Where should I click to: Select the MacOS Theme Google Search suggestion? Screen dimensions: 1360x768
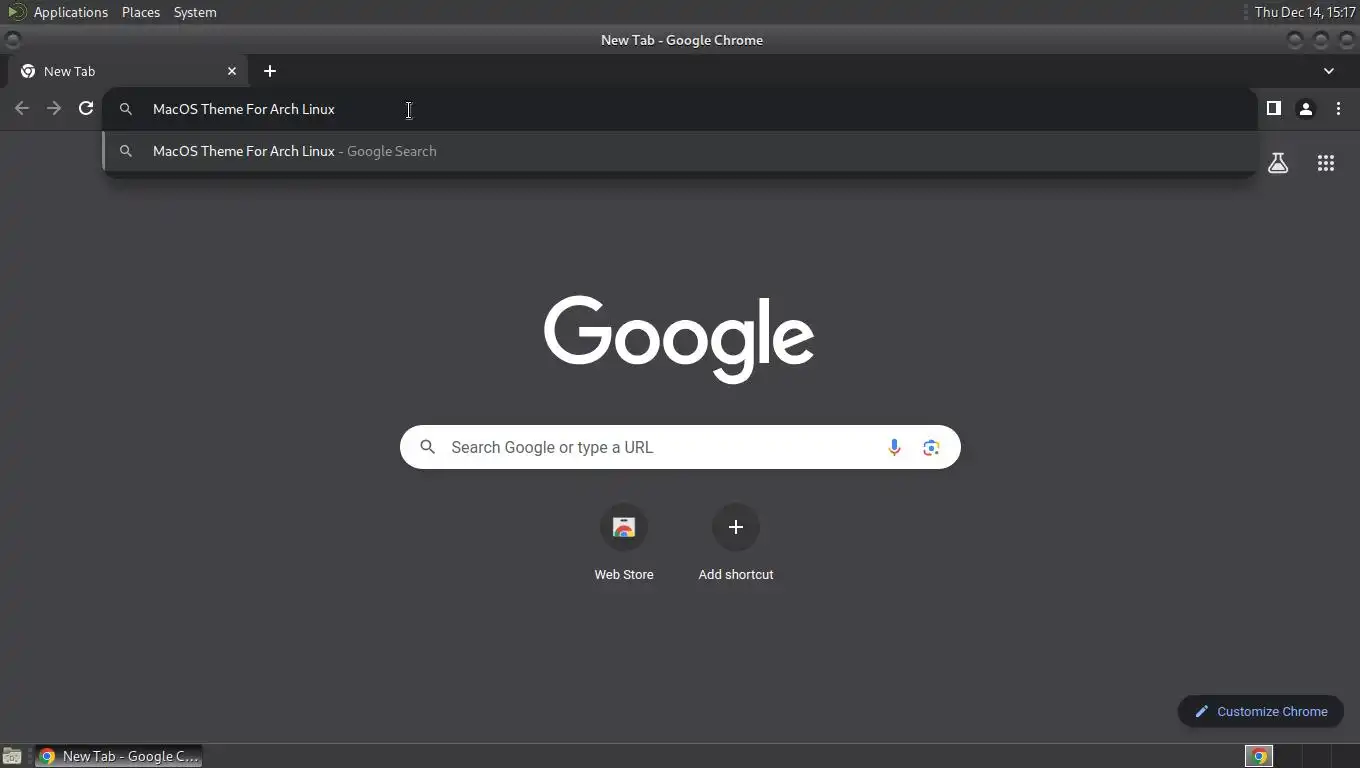pos(680,151)
